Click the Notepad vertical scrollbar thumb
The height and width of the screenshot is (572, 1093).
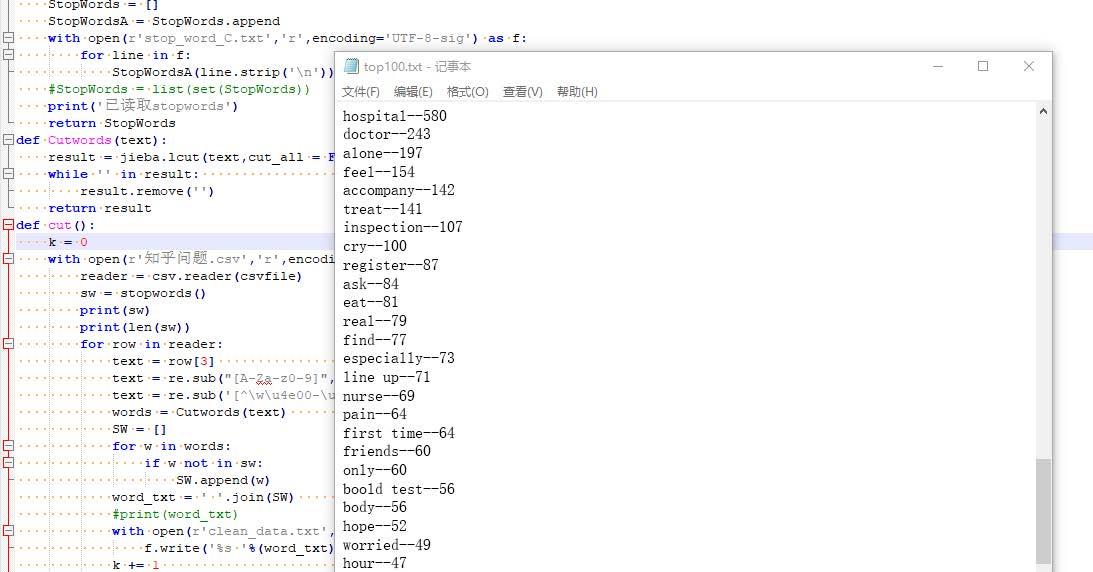point(1043,511)
